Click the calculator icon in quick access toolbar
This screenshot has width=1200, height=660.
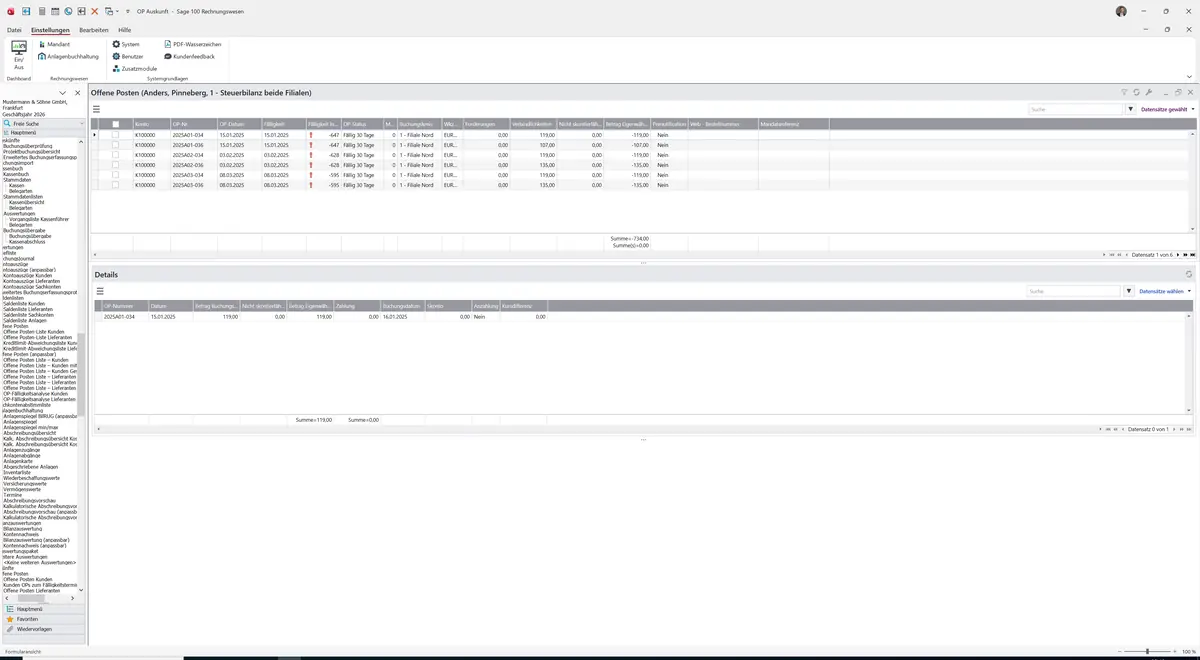(41, 11)
